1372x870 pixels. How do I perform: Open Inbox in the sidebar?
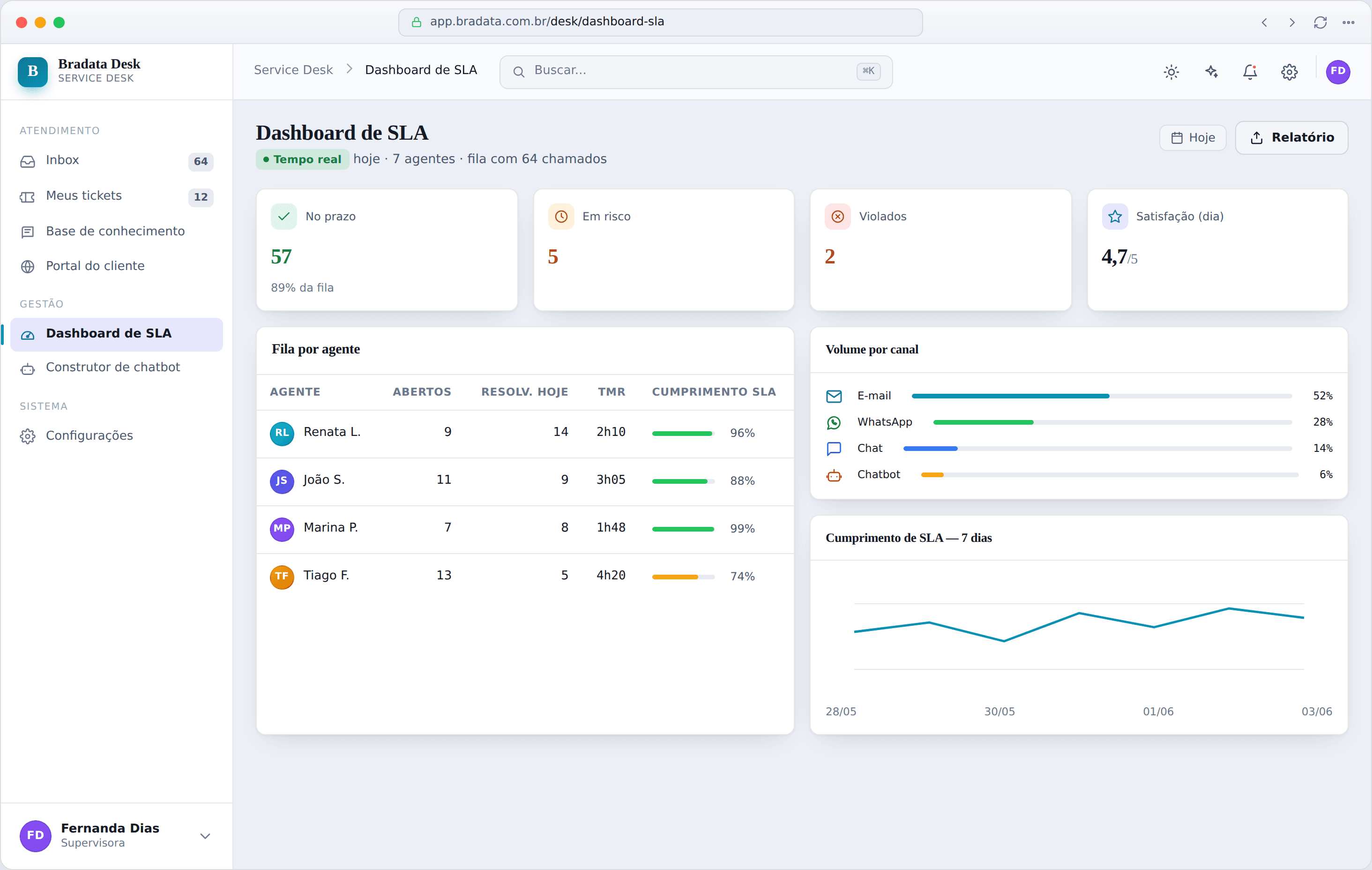[116, 161]
